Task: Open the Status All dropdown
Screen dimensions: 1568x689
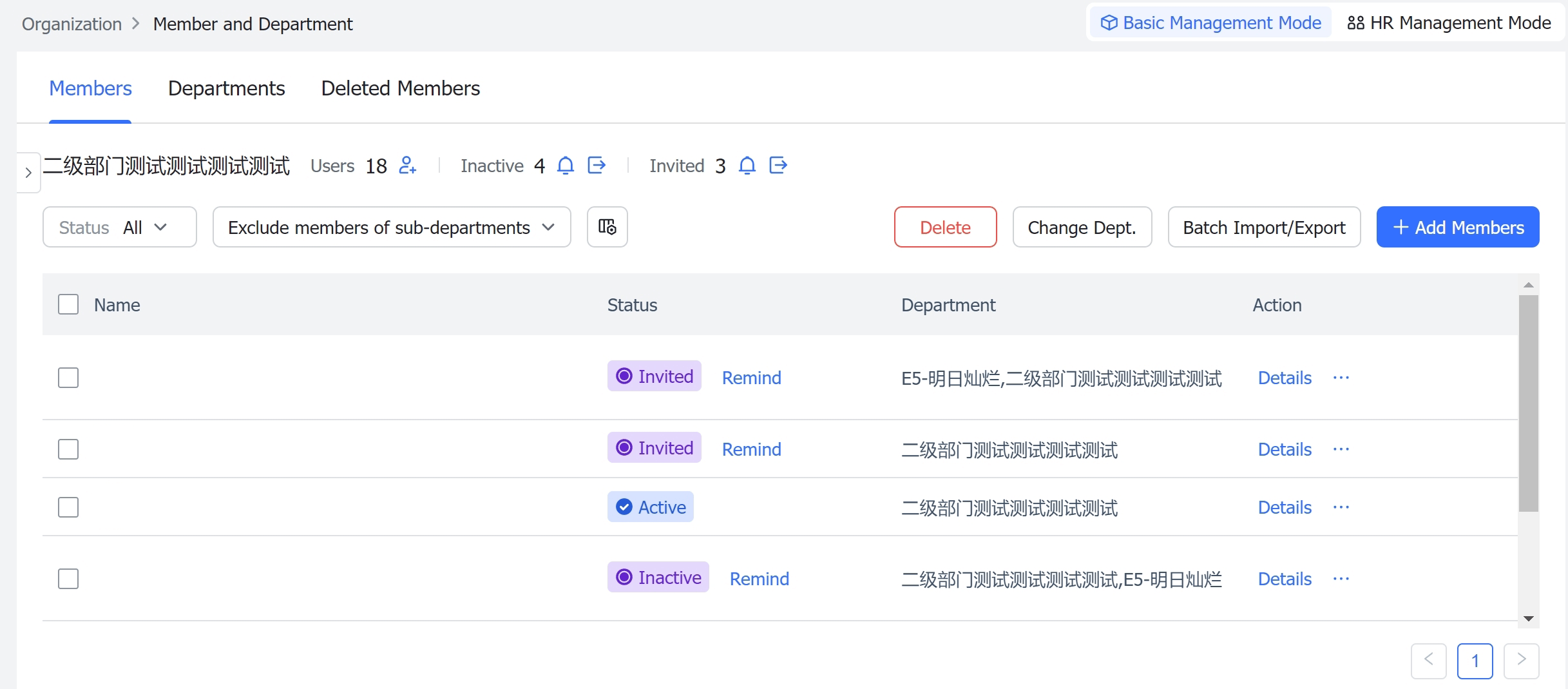Action: 120,227
